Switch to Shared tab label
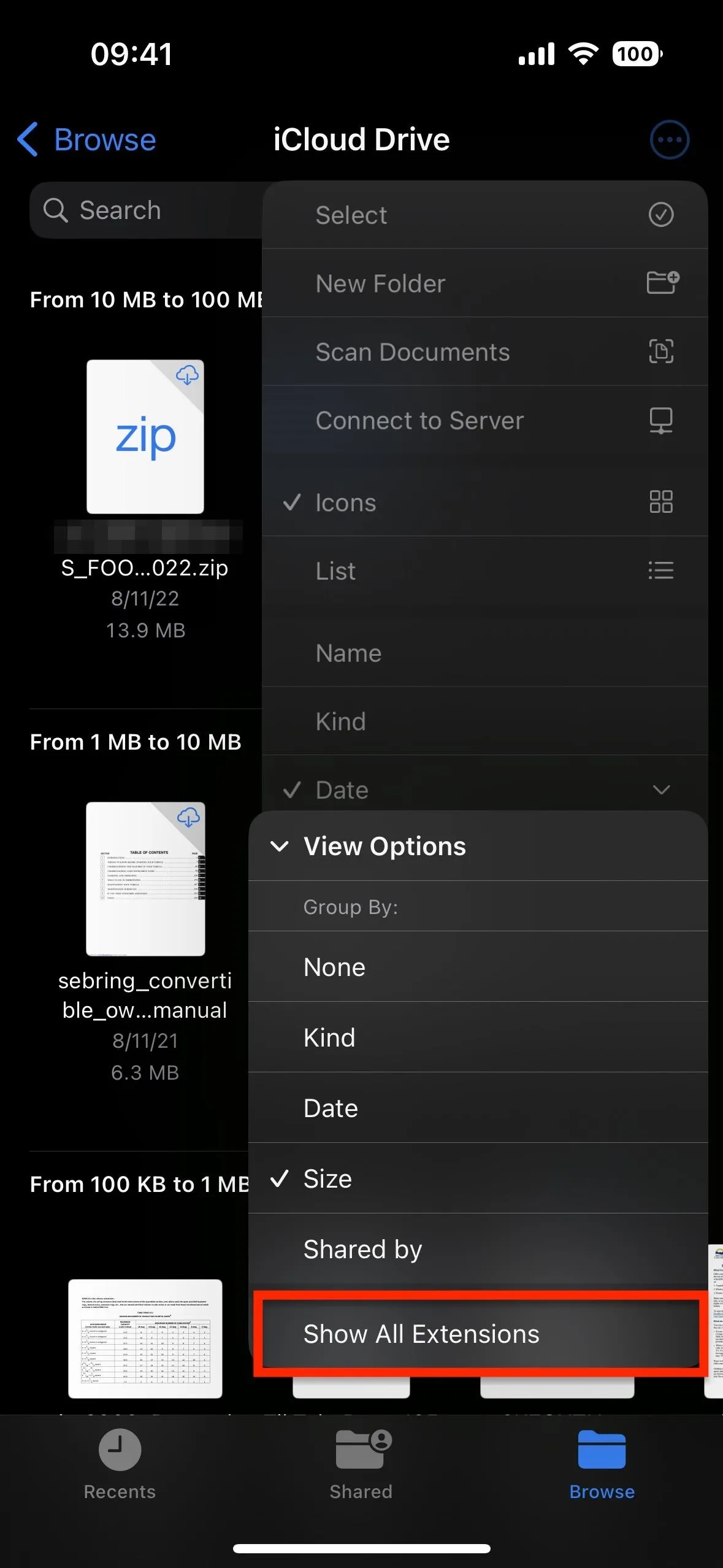The image size is (723, 1568). coord(361,1491)
